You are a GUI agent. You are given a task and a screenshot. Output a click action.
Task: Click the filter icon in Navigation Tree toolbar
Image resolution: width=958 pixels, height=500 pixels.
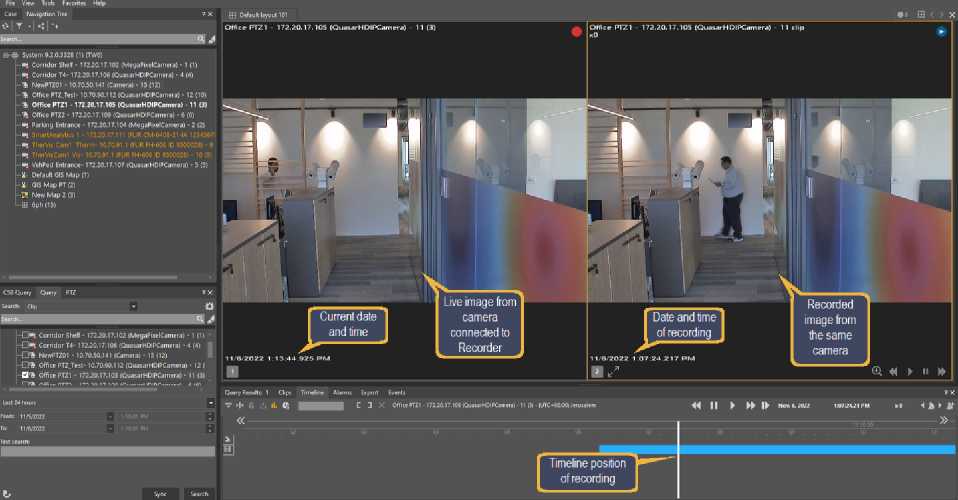[18, 25]
